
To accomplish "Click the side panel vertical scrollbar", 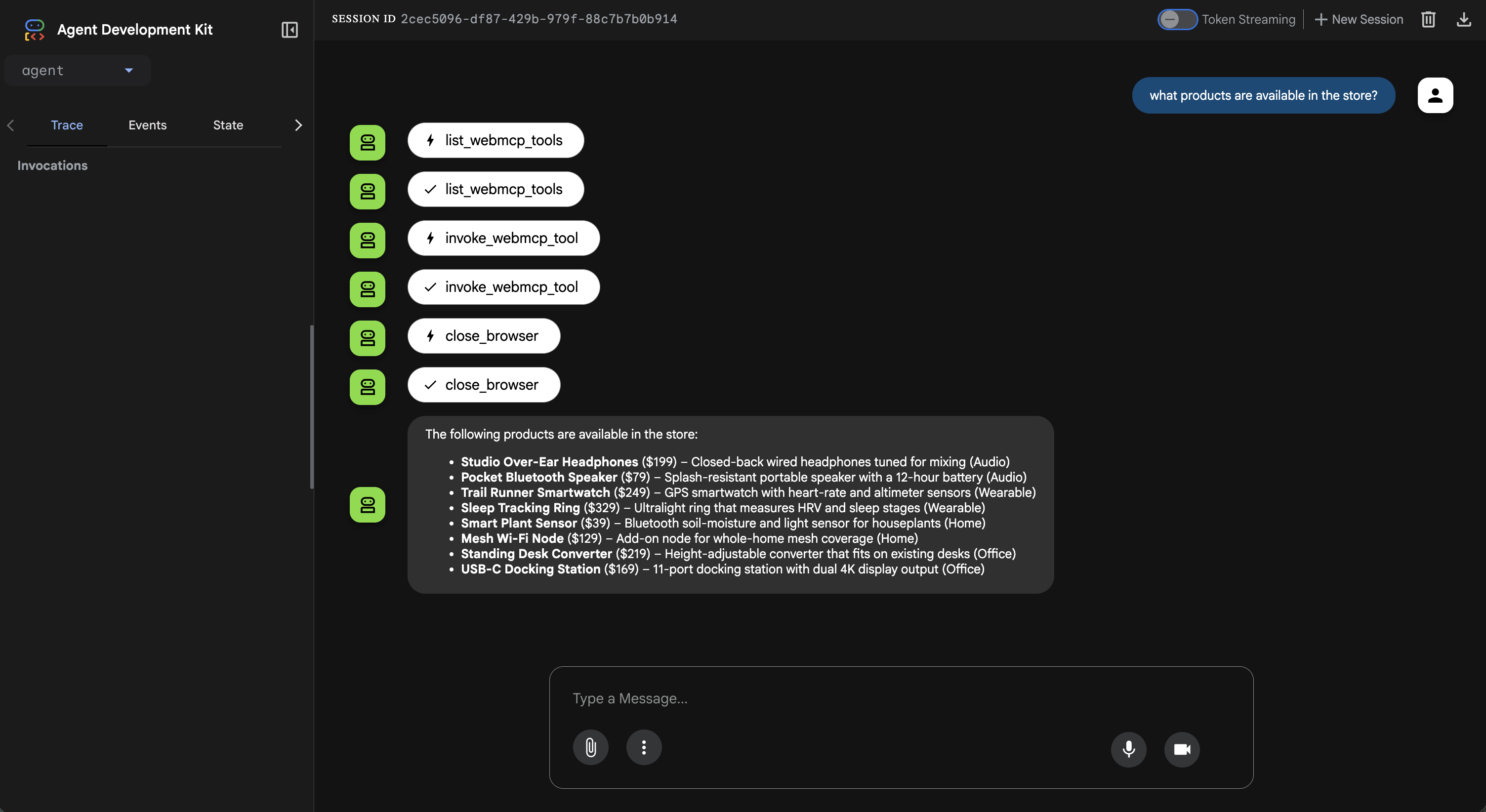I will pos(312,407).
